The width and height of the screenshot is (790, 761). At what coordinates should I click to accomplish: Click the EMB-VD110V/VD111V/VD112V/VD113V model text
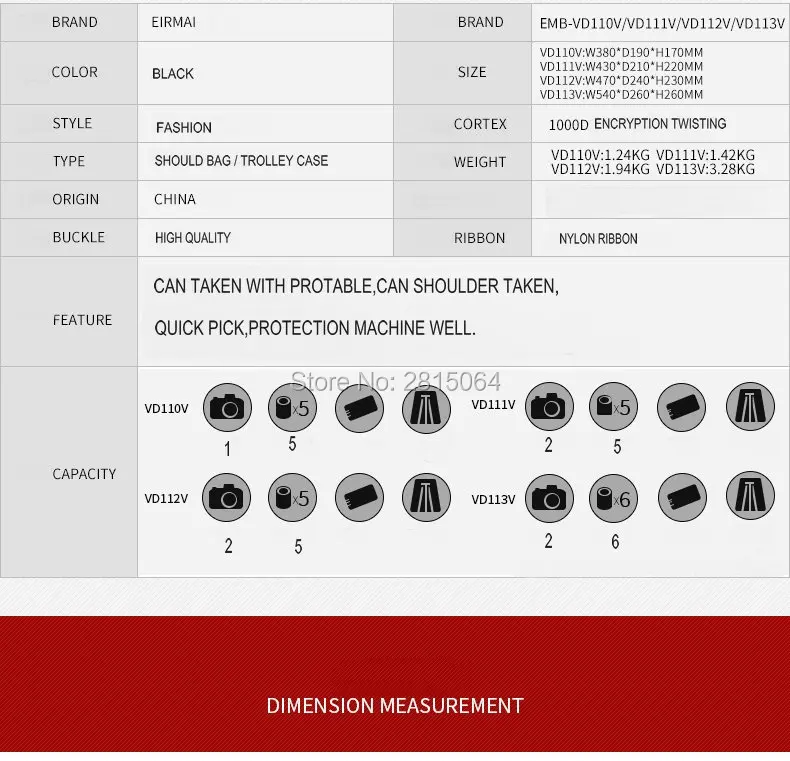[662, 23]
